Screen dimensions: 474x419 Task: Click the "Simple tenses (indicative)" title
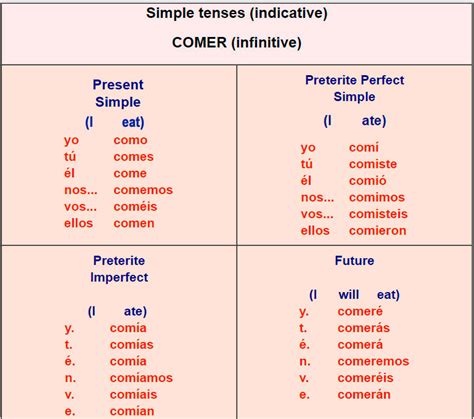coord(237,14)
